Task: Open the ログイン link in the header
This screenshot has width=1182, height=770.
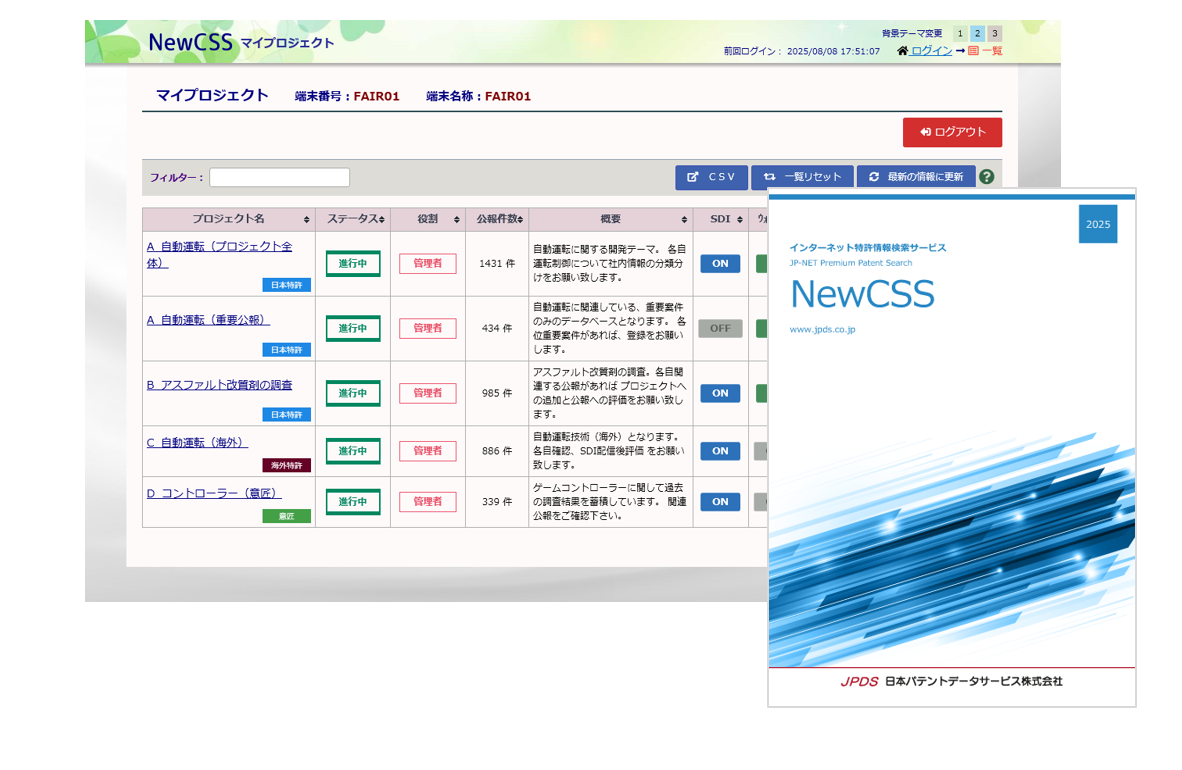Action: point(931,51)
